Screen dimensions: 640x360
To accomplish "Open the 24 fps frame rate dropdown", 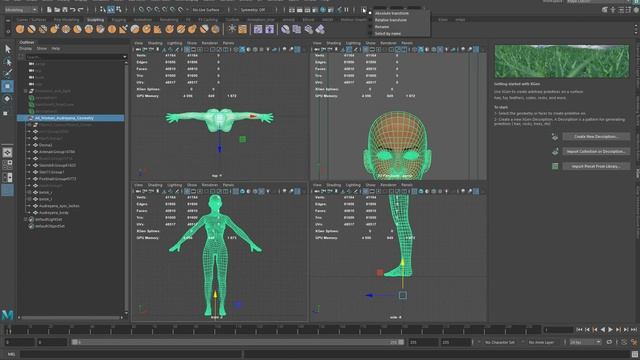I will tap(585, 342).
